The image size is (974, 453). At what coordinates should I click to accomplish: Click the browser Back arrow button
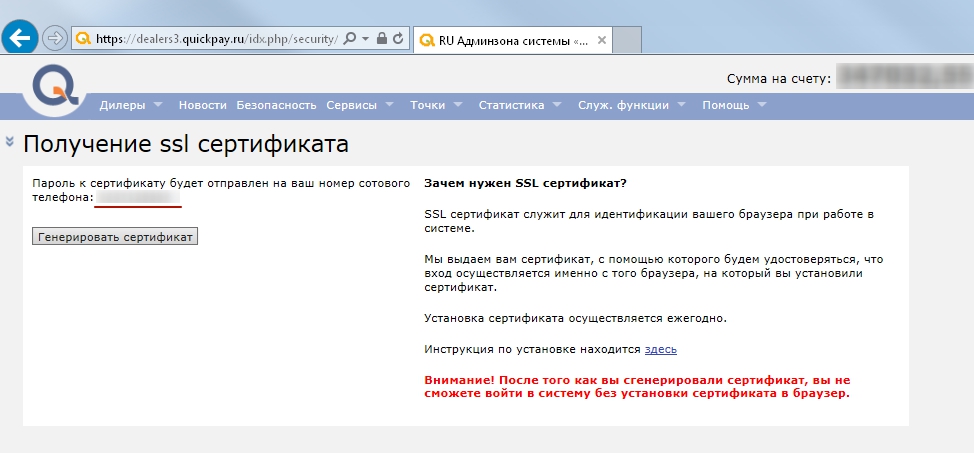point(20,39)
